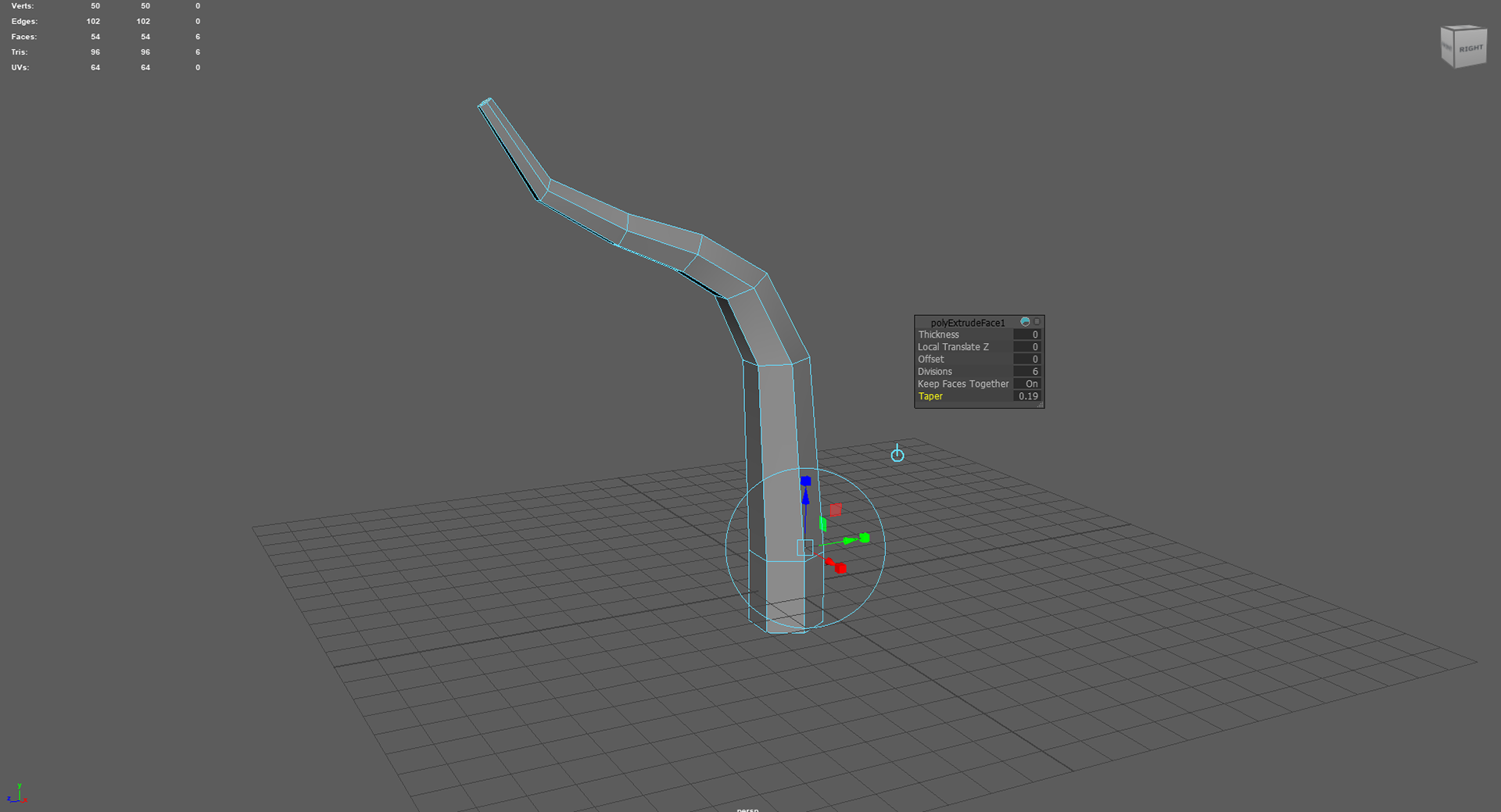This screenshot has width=1501, height=812.
Task: Click the cyan manipulator mode toggle above the grid
Action: tap(897, 453)
